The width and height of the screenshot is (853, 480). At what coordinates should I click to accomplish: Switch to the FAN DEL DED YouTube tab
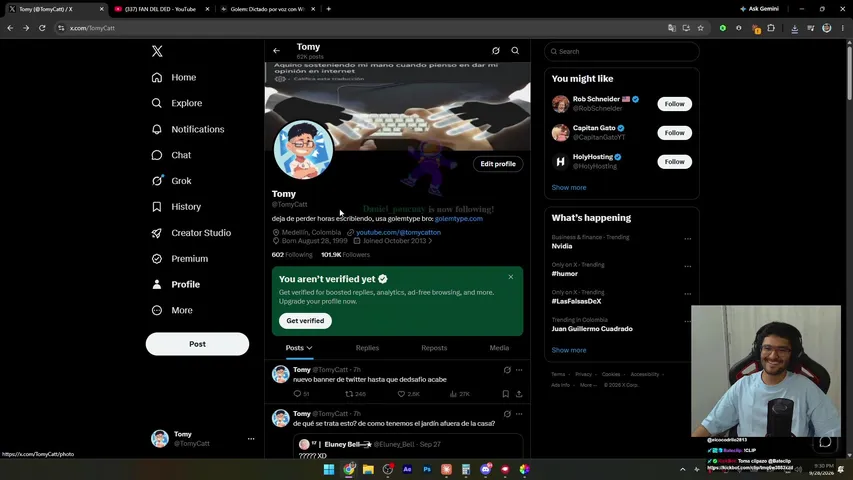tap(160, 9)
